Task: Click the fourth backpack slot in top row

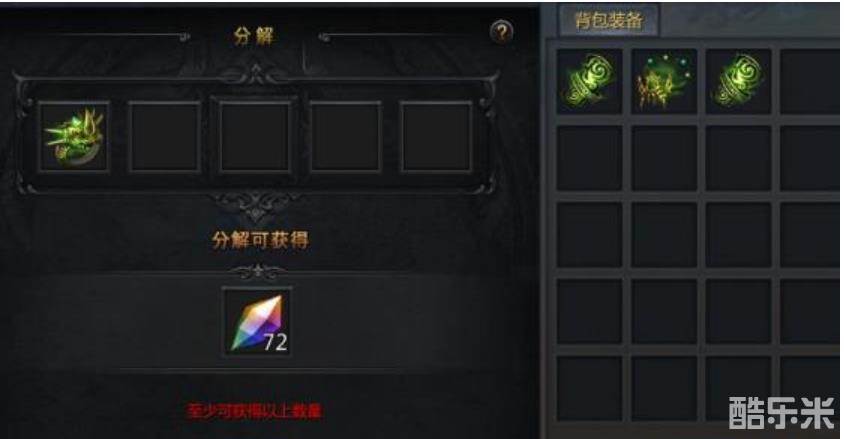Action: (x=811, y=81)
